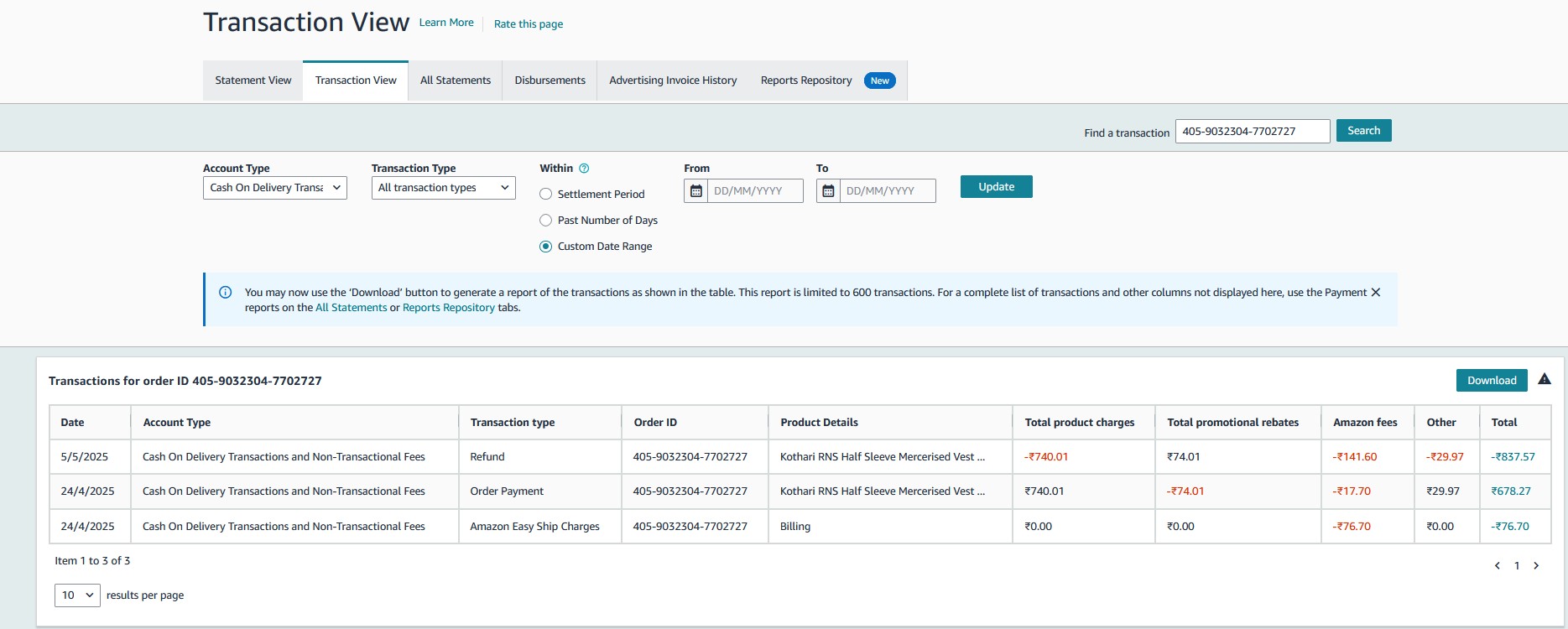Open the Reports Repository link in banner
Viewport: 1568px width, 629px height.
[x=449, y=308]
